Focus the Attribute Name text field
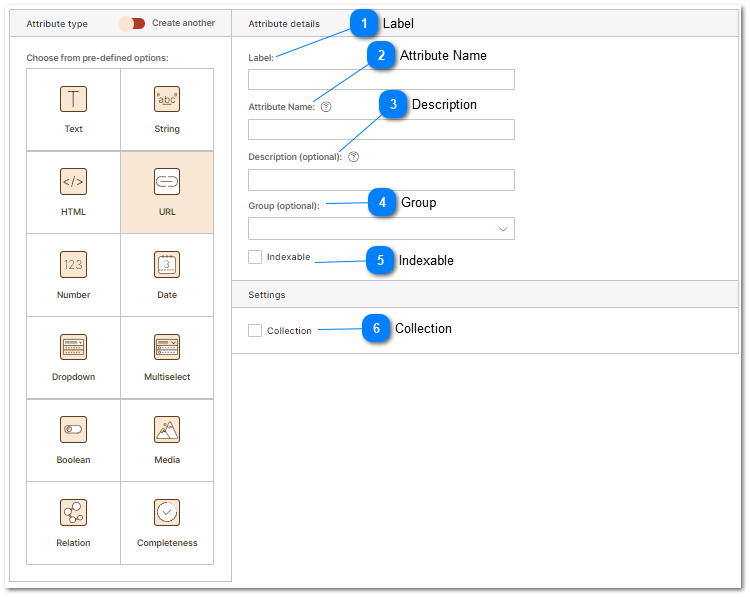Viewport: 750px width, 597px height. 381,129
